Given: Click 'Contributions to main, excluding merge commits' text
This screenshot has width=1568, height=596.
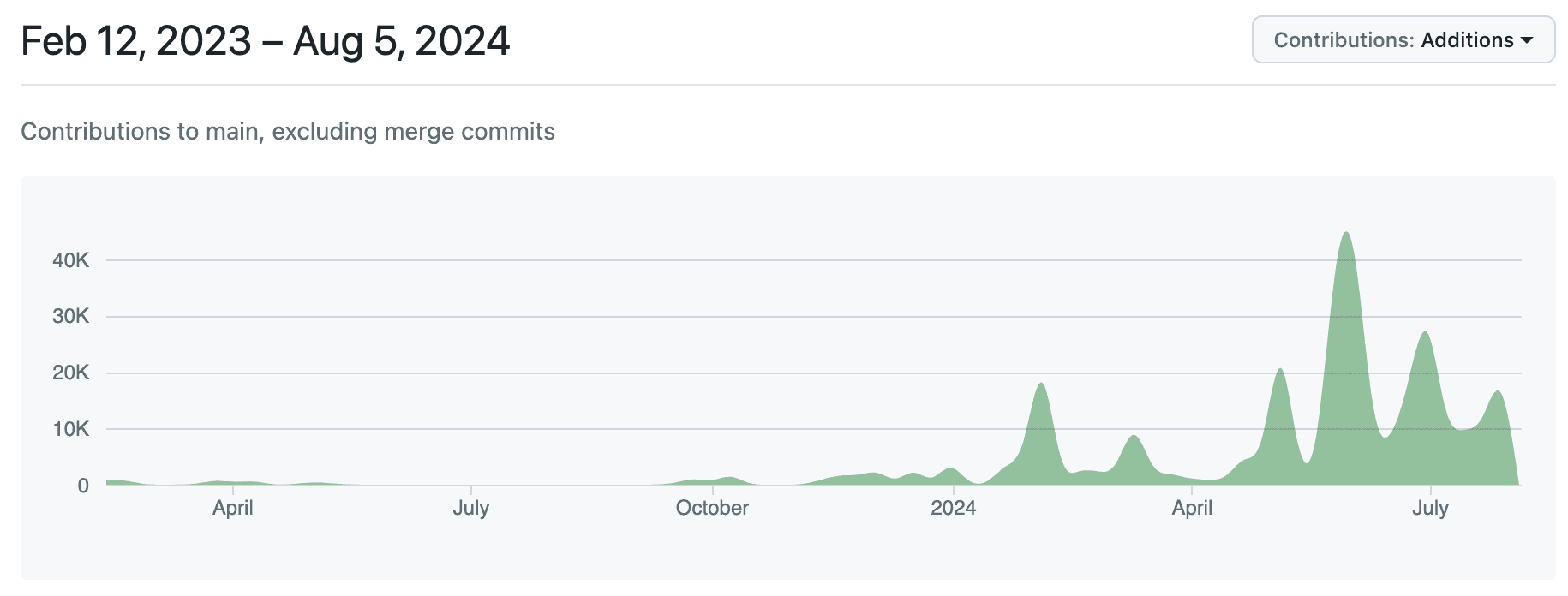Looking at the screenshot, I should tap(288, 131).
